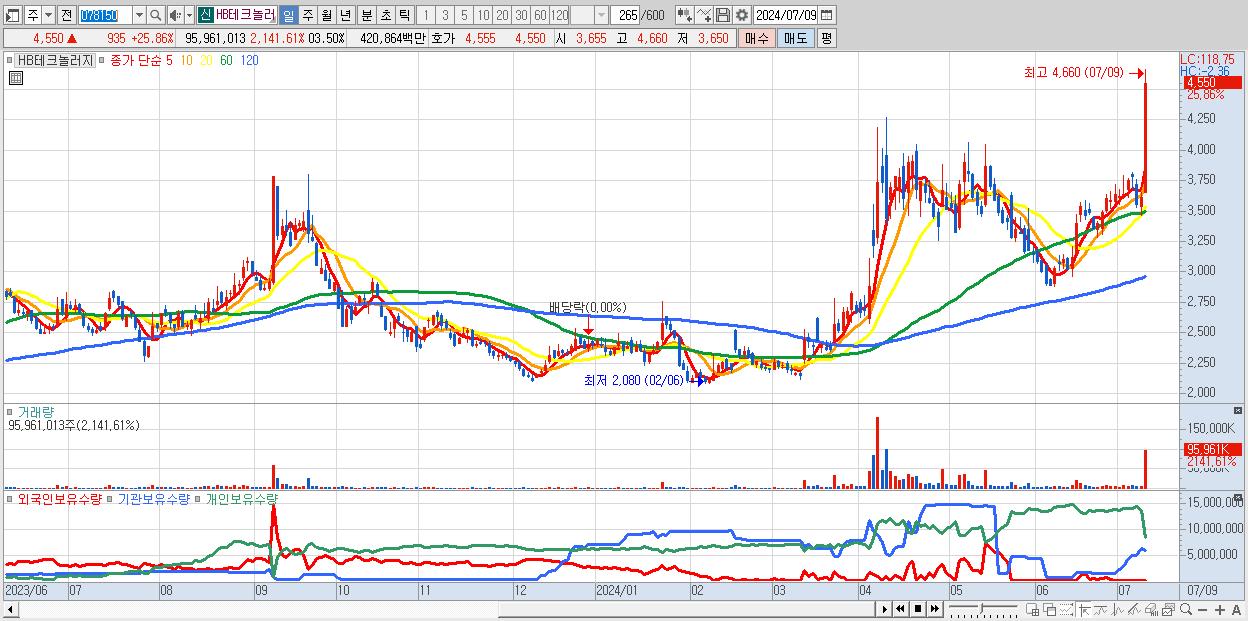This screenshot has width=1248, height=621.
Task: Open the stock code history dropdown
Action: (139, 15)
